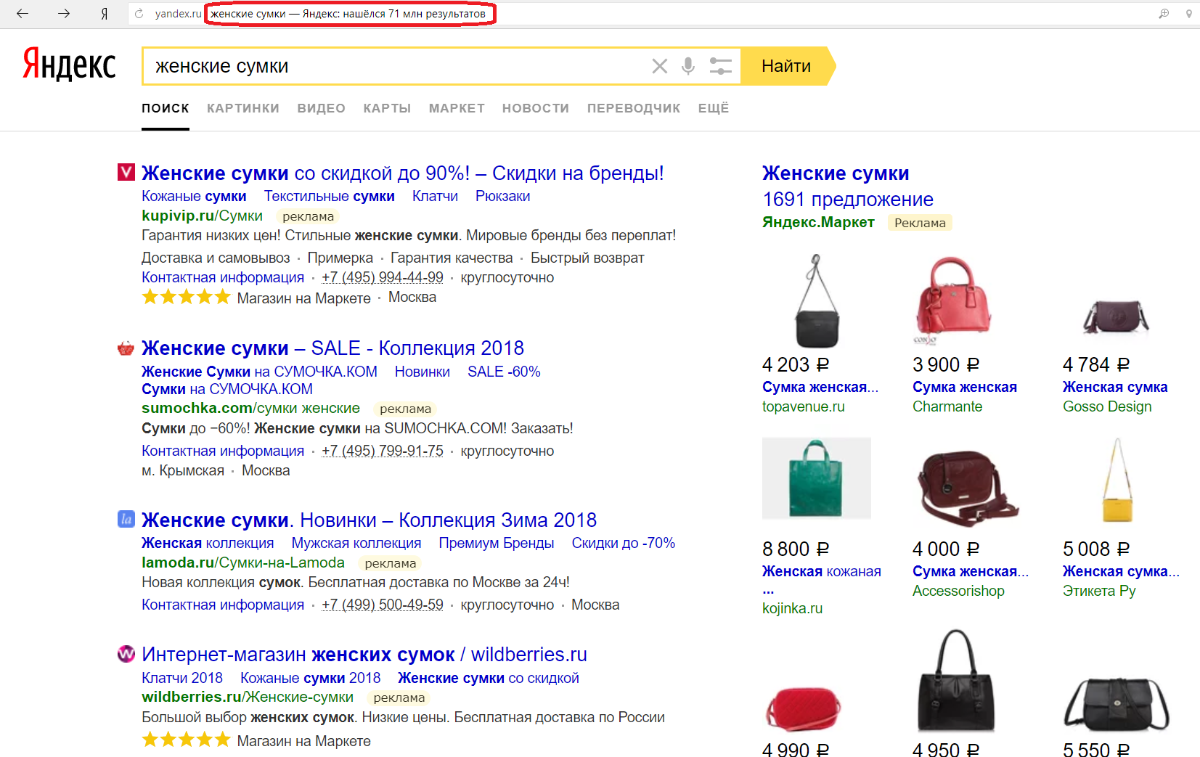Viewport: 1200px width, 757px height.
Task: Open sumochka.com SALE Коллекция 2018 link
Action: coord(333,348)
